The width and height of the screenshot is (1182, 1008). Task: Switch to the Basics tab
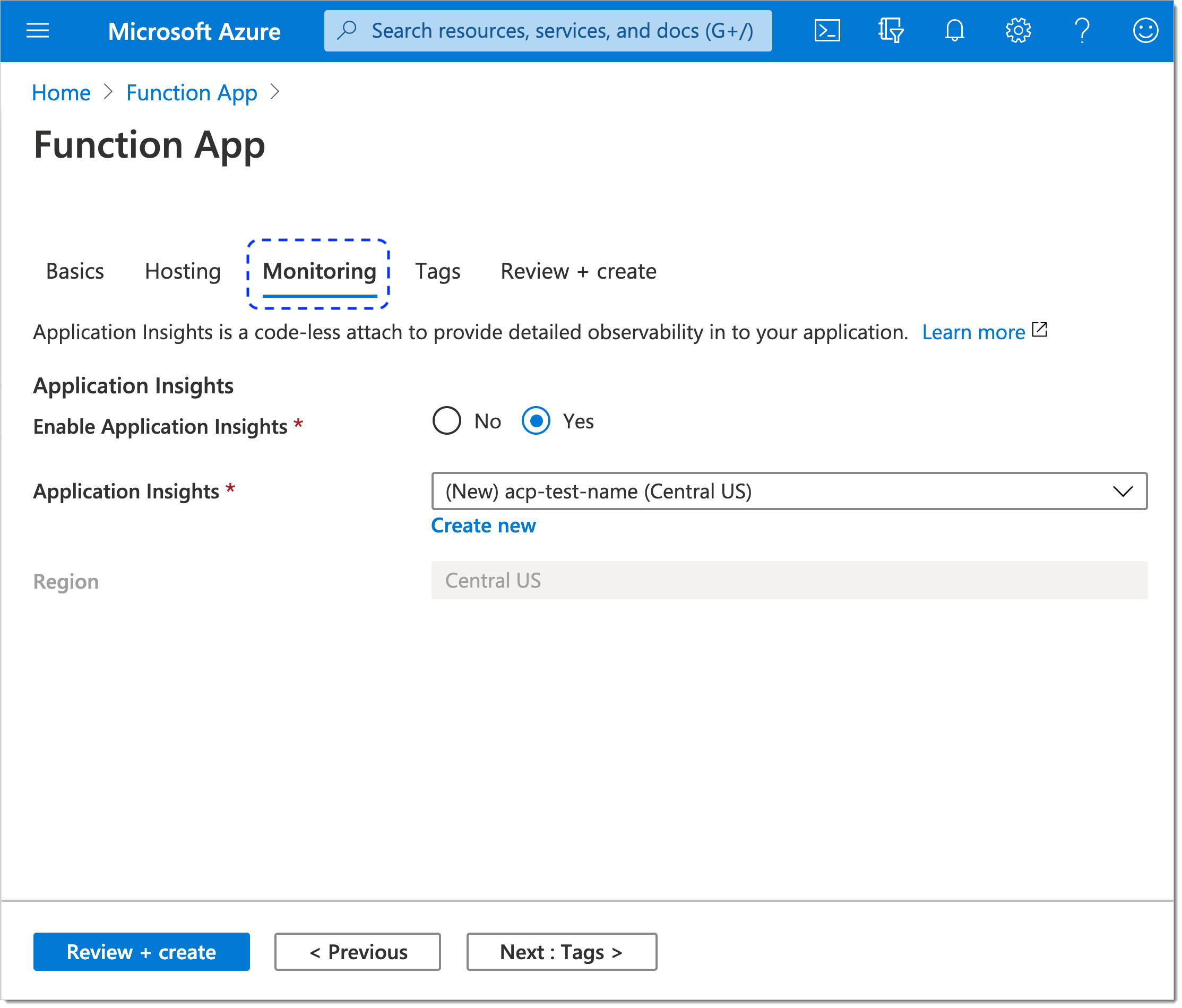tap(75, 271)
